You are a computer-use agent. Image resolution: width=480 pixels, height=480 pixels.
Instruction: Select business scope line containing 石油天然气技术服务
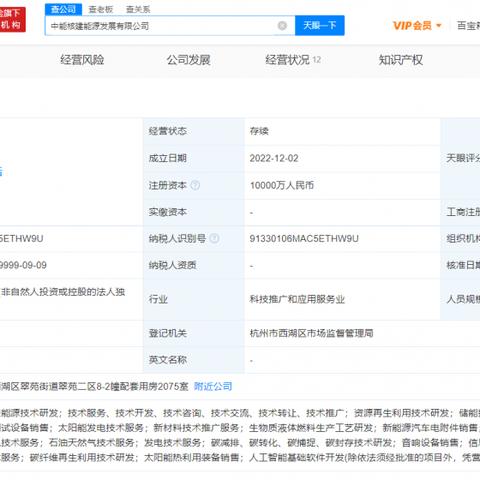click(240, 443)
